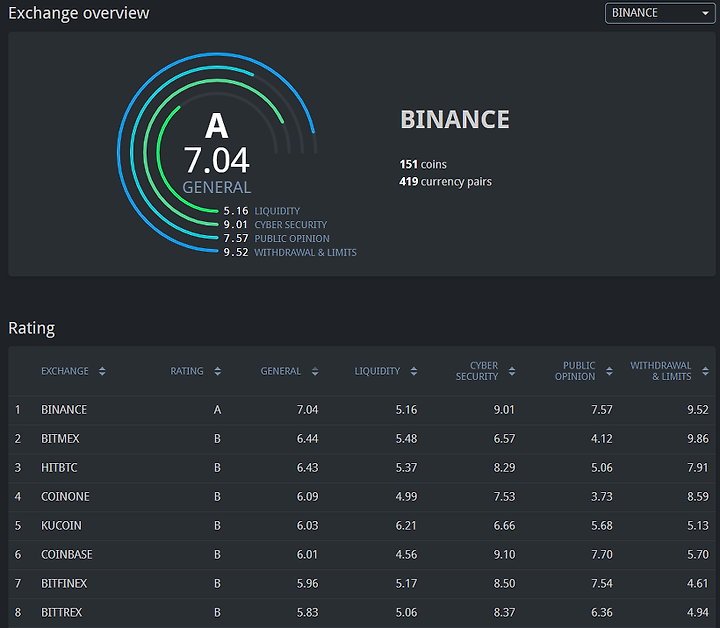Image resolution: width=720 pixels, height=628 pixels.
Task: Select BITFINEX exchange name
Action: tap(64, 583)
